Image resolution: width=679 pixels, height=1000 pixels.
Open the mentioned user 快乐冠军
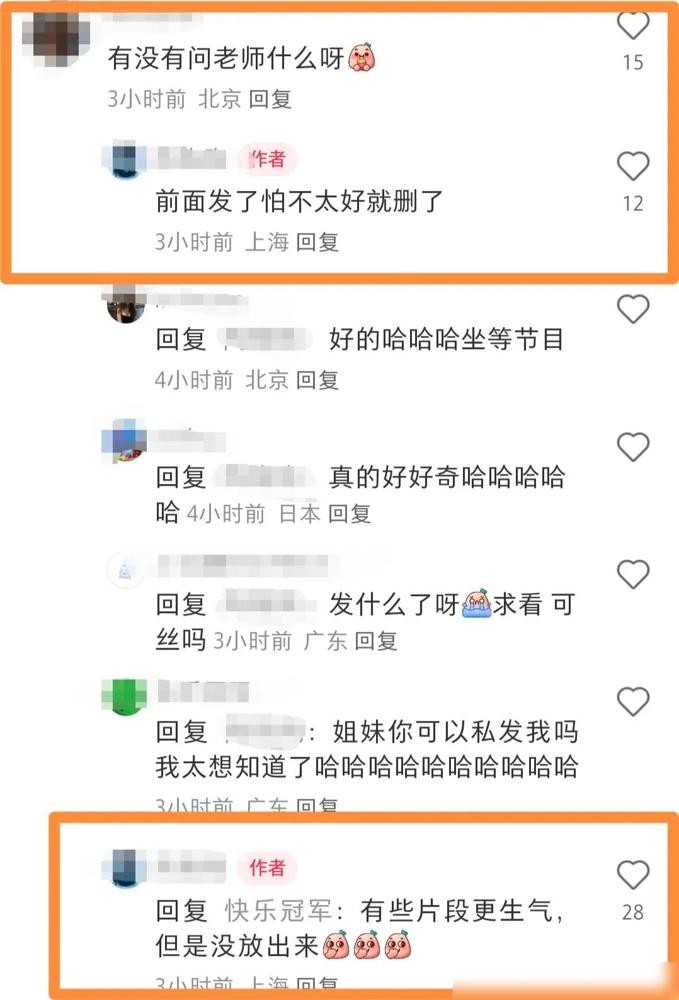[278, 911]
